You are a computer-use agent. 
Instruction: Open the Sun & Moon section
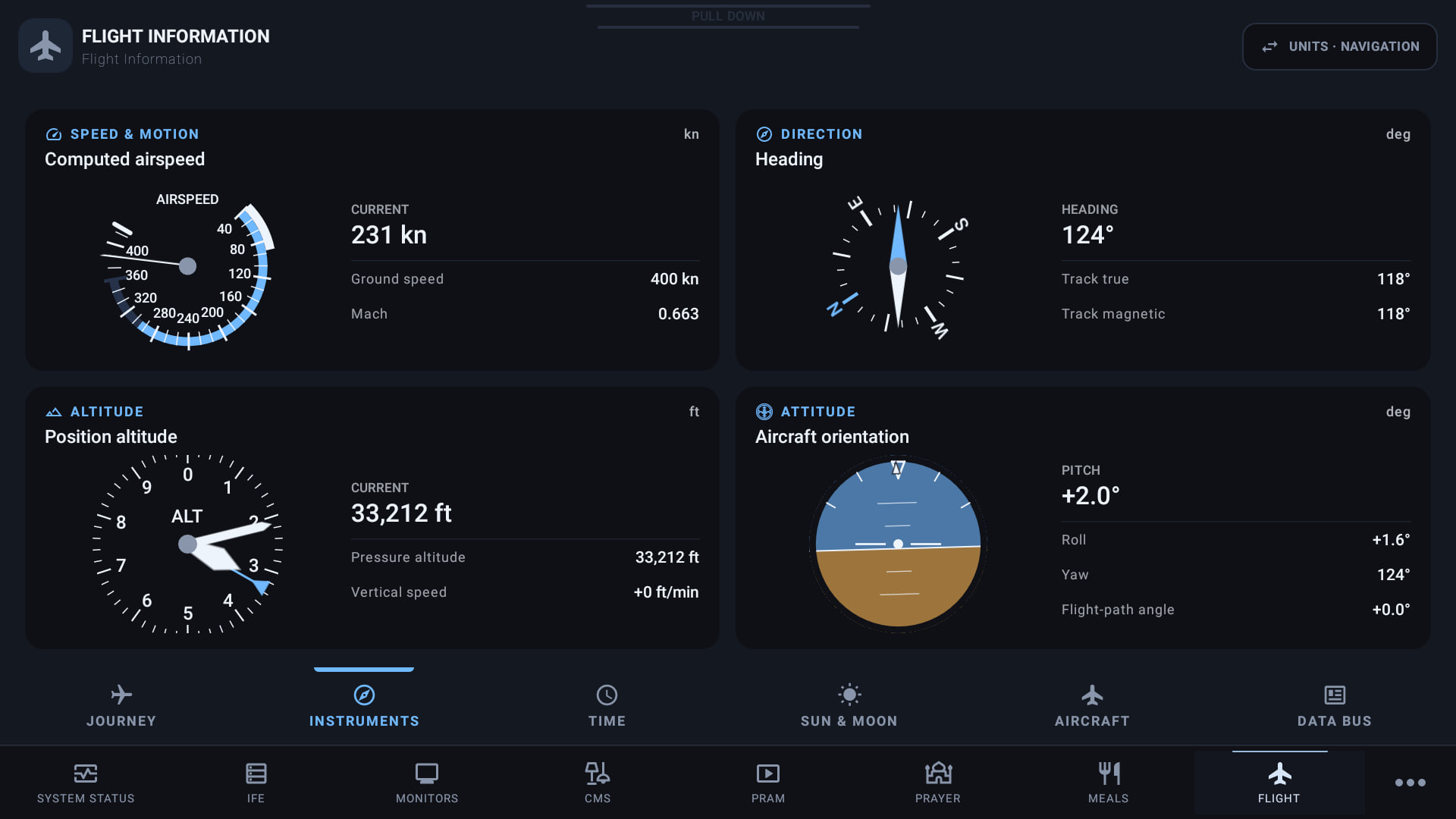(x=849, y=706)
